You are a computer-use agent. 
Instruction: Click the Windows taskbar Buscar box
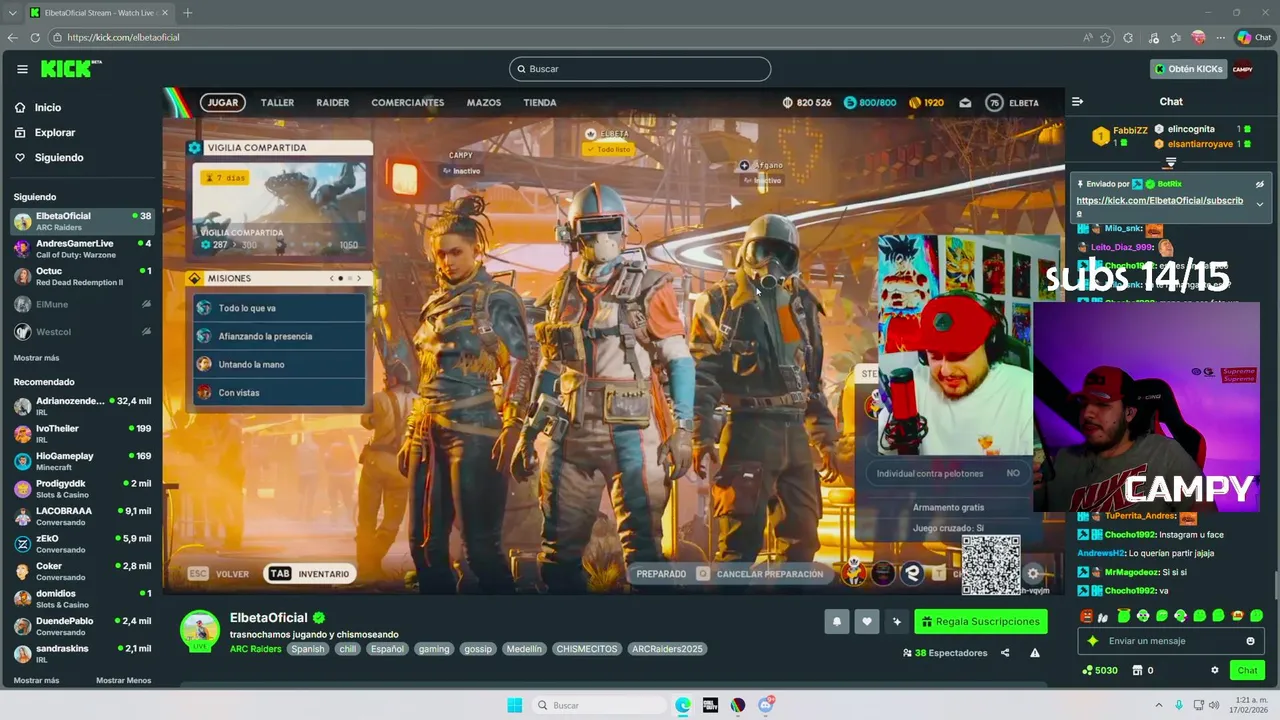click(598, 705)
